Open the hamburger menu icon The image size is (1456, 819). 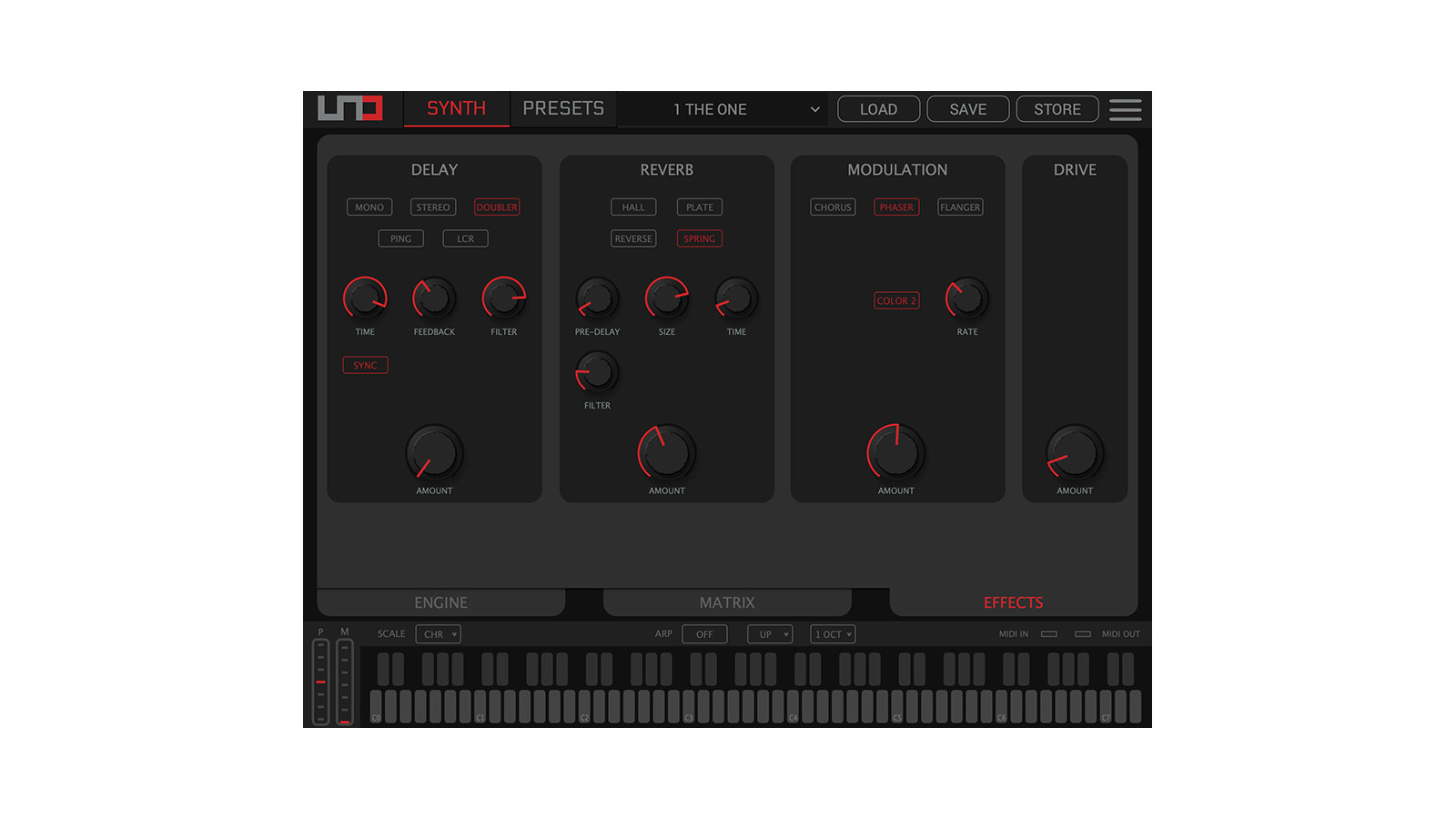pos(1125,109)
